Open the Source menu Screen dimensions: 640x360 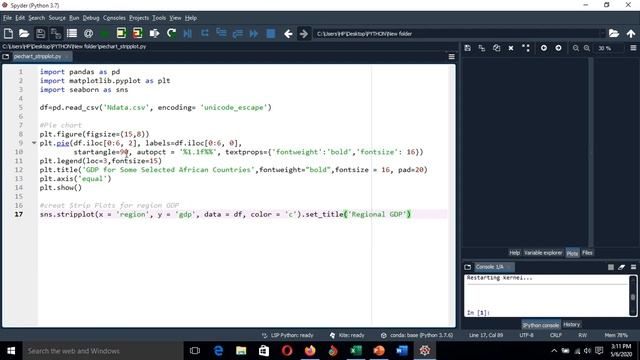57,18
